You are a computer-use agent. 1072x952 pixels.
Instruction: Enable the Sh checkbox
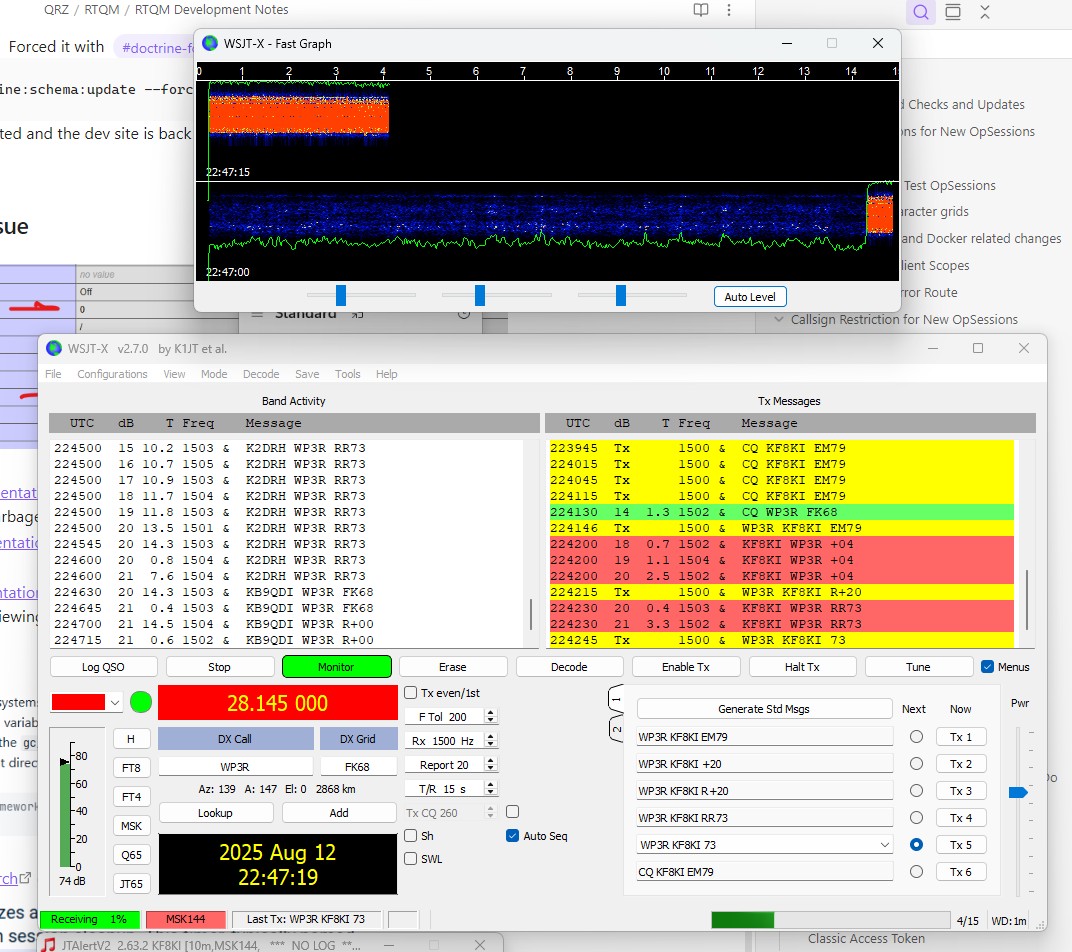tap(411, 836)
